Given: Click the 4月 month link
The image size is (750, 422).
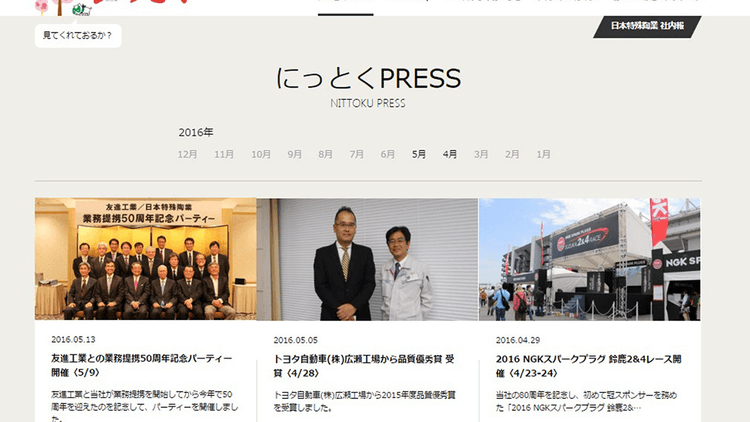Looking at the screenshot, I should click(x=450, y=154).
